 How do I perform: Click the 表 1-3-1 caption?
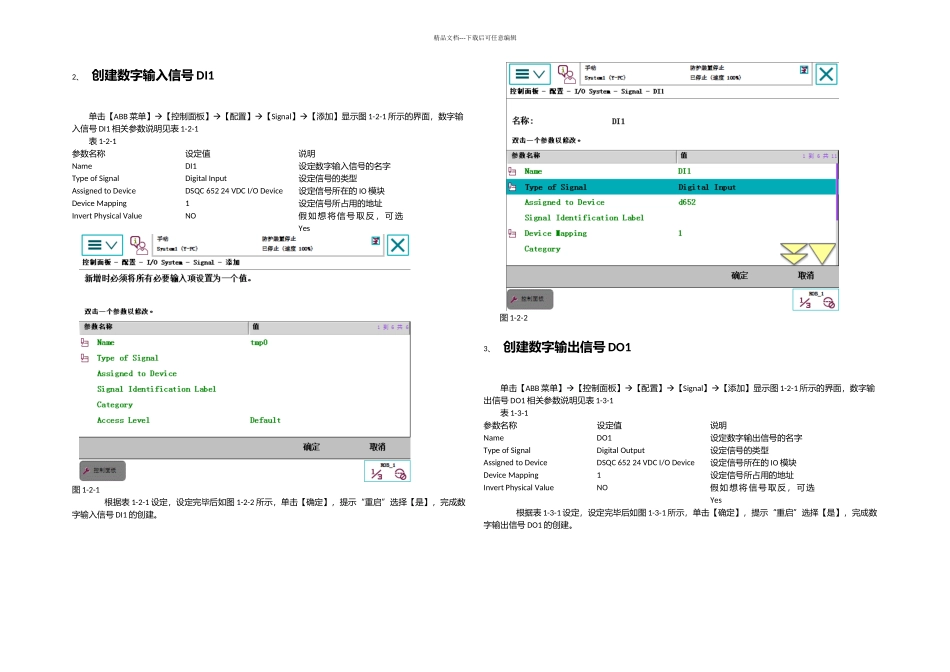pos(514,413)
